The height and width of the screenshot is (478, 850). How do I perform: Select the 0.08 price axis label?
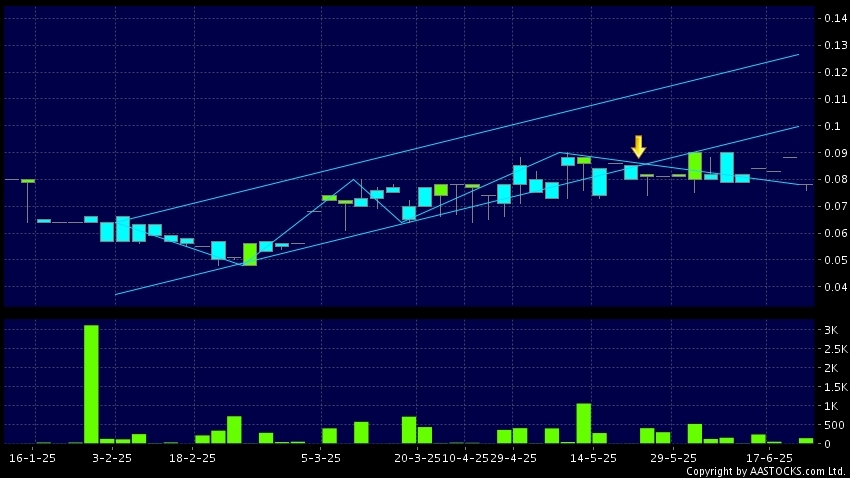point(835,179)
